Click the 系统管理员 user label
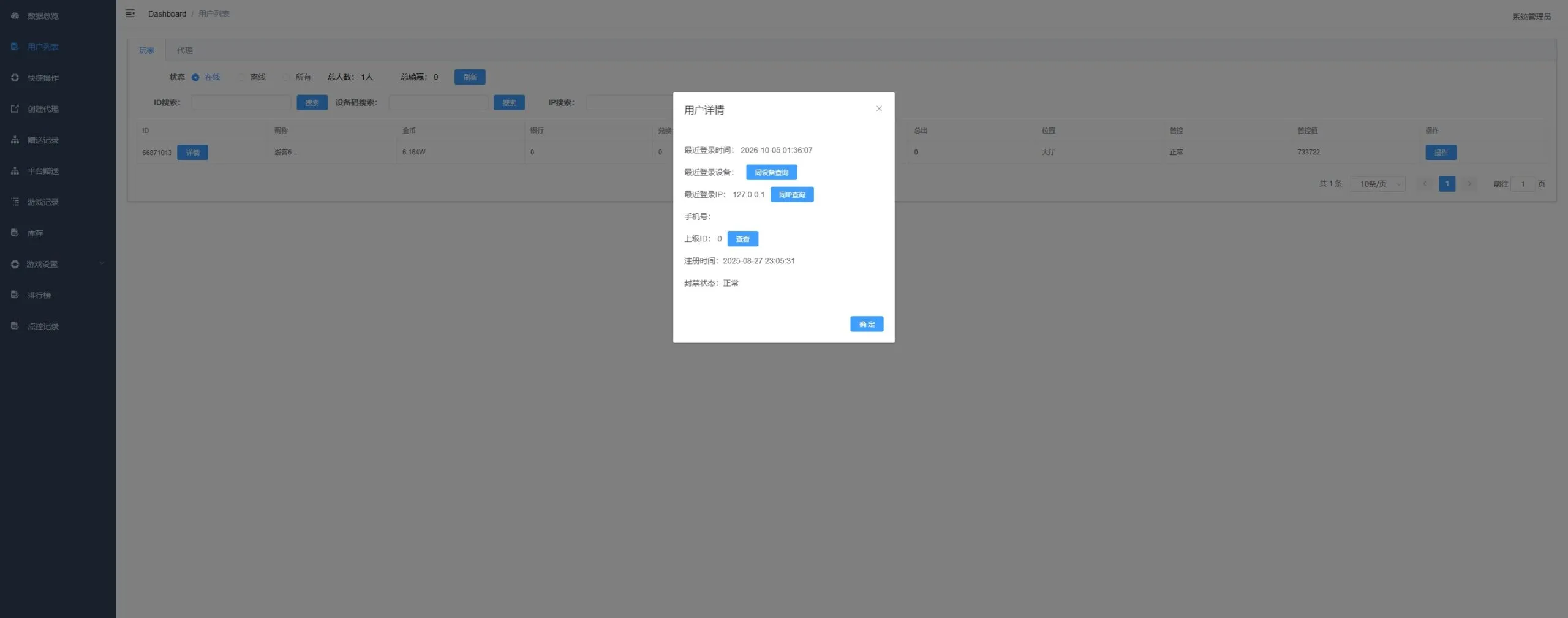 click(x=1531, y=17)
